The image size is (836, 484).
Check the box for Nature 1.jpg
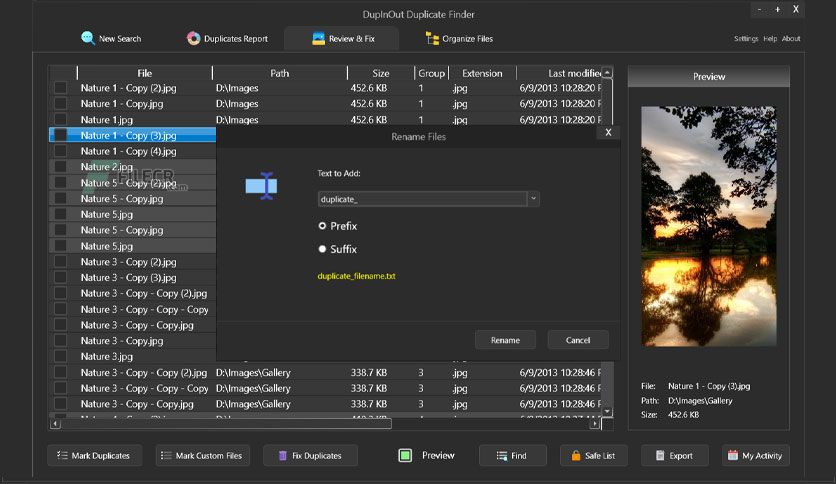[60, 119]
